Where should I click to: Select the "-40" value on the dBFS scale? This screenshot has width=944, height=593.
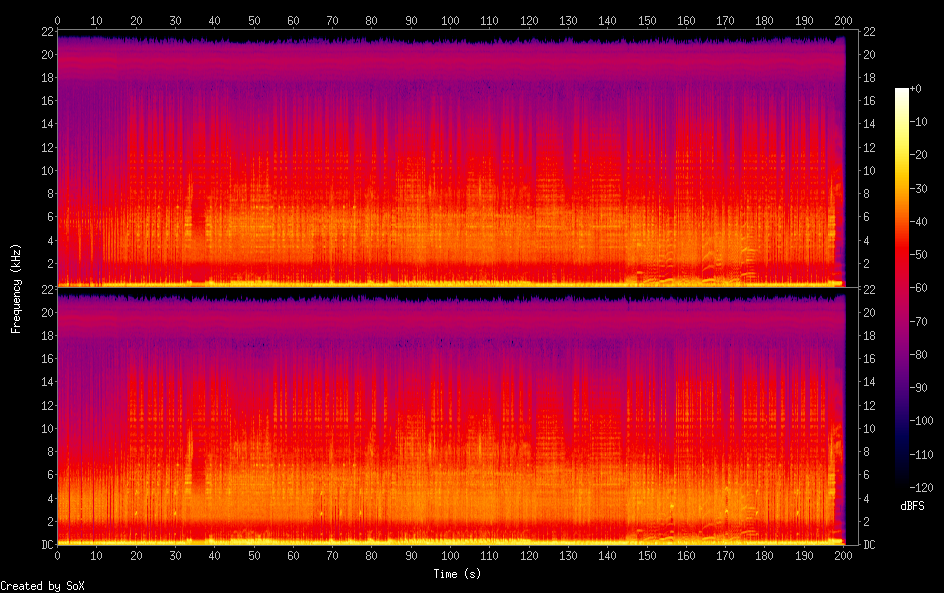(x=918, y=222)
